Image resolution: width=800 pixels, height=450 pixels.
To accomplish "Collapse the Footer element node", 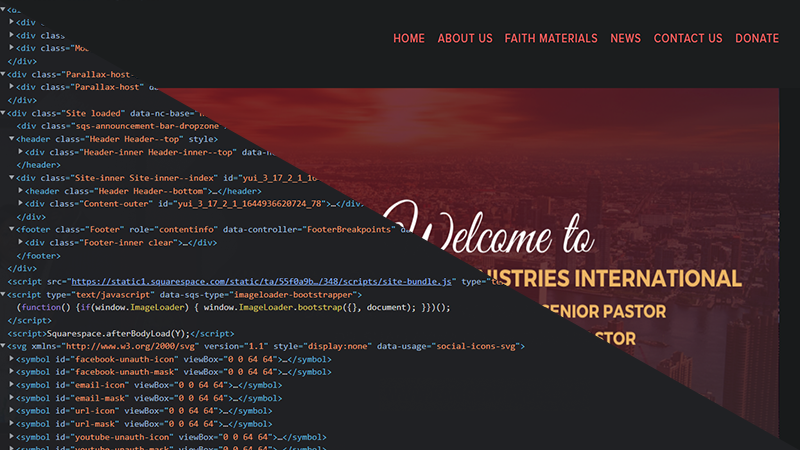I will pos(12,229).
